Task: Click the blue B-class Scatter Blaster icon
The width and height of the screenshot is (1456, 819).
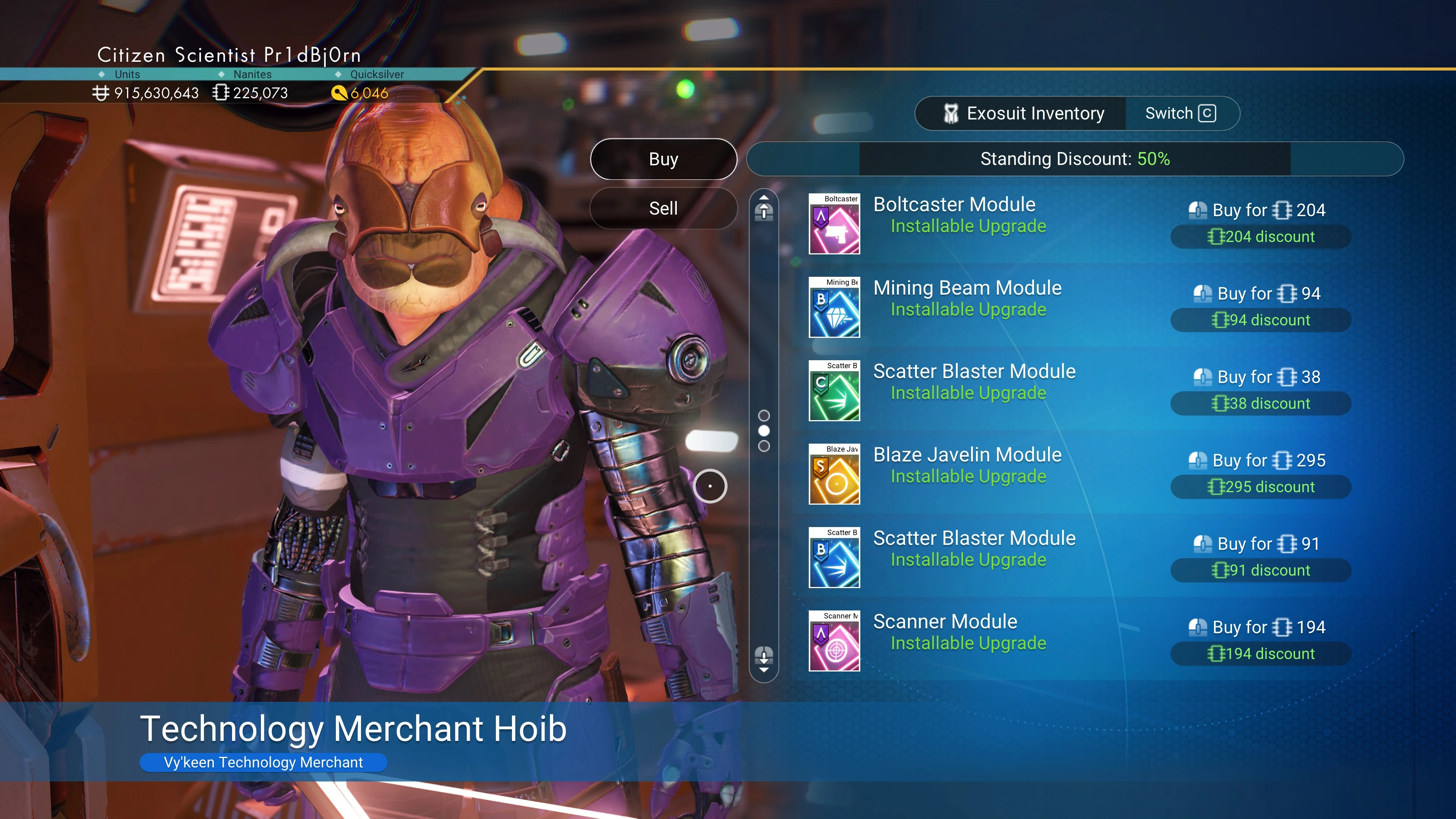Action: tap(834, 557)
